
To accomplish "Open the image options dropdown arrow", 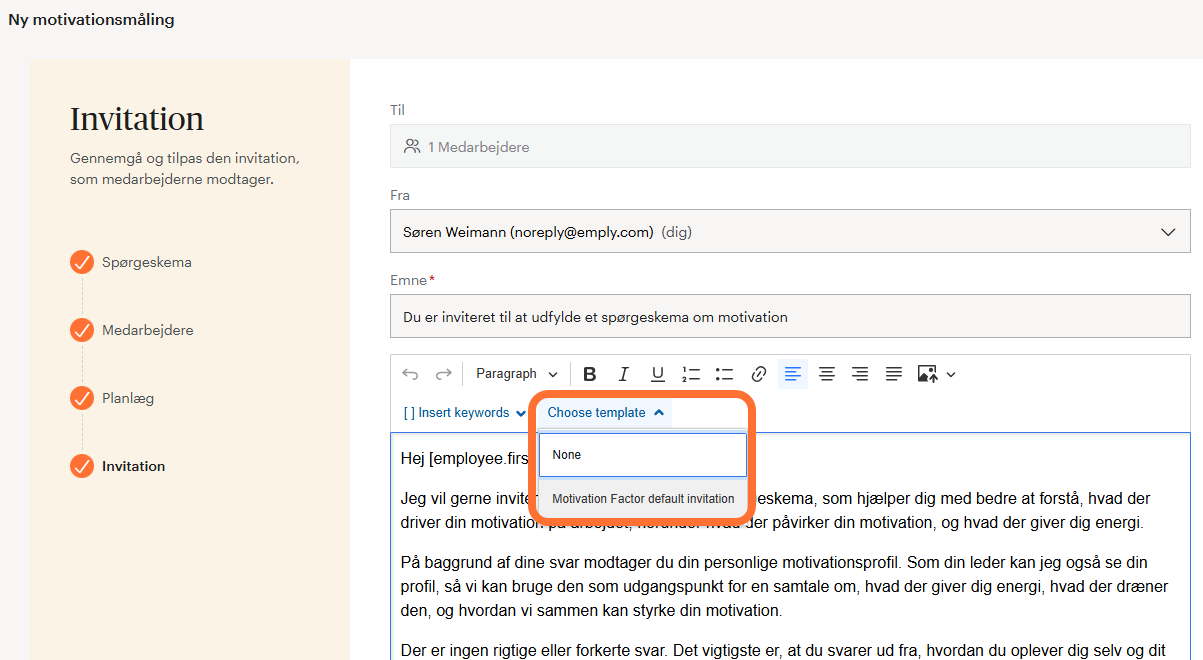I will click(x=951, y=374).
